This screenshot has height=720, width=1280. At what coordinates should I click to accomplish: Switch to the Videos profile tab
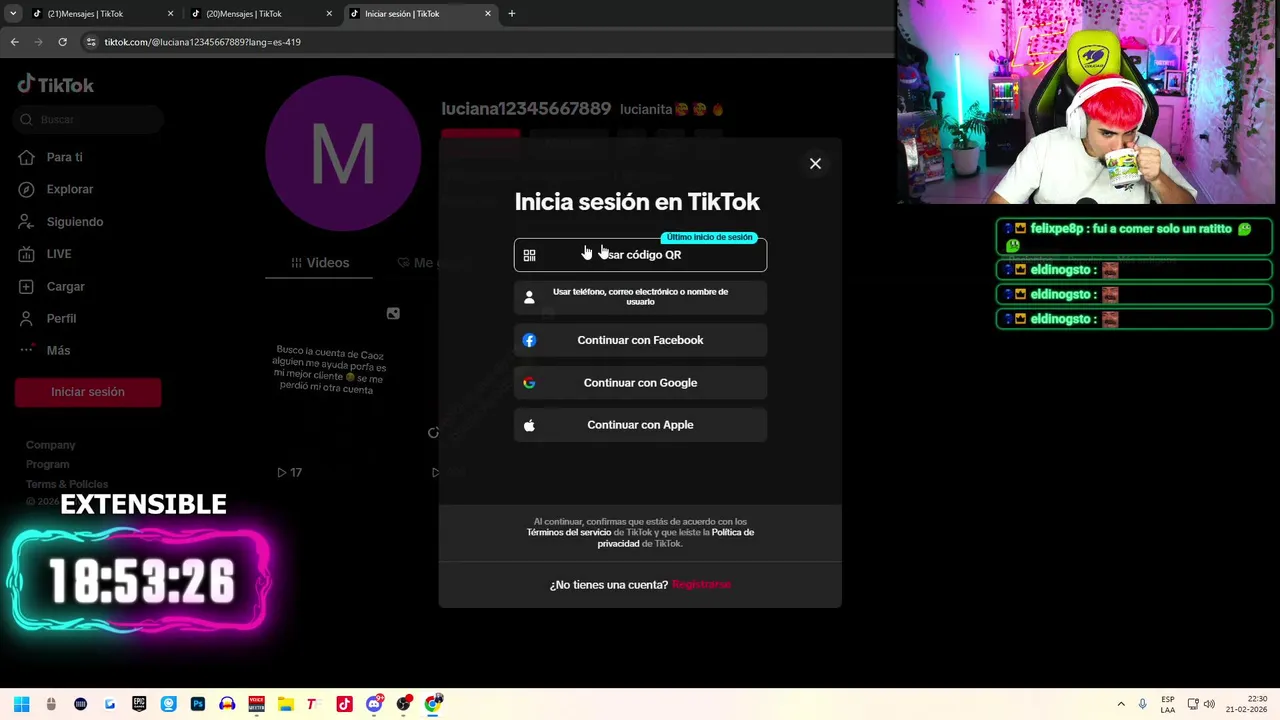tap(320, 263)
